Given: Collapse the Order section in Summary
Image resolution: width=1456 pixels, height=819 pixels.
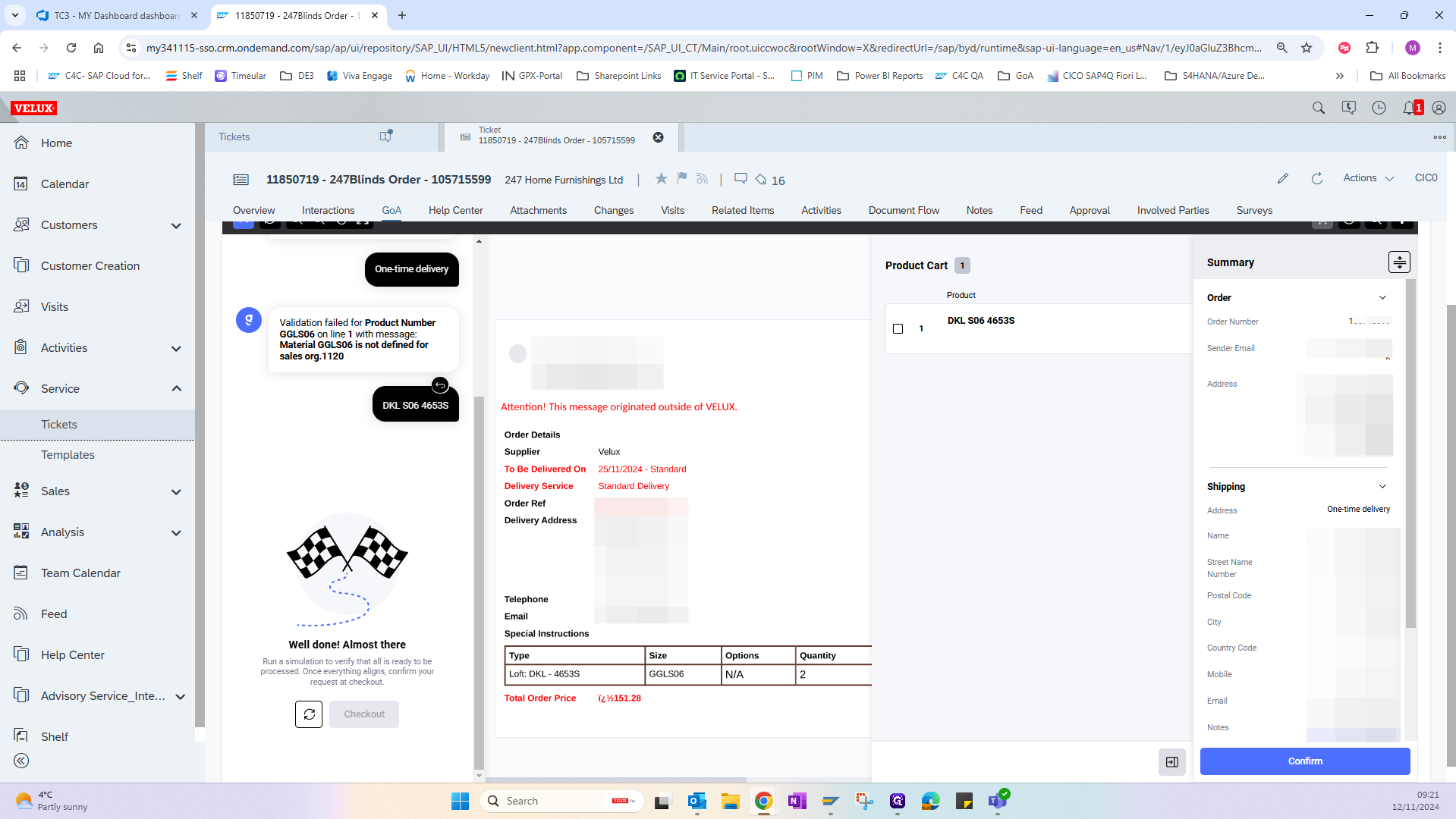Looking at the screenshot, I should click(x=1382, y=297).
